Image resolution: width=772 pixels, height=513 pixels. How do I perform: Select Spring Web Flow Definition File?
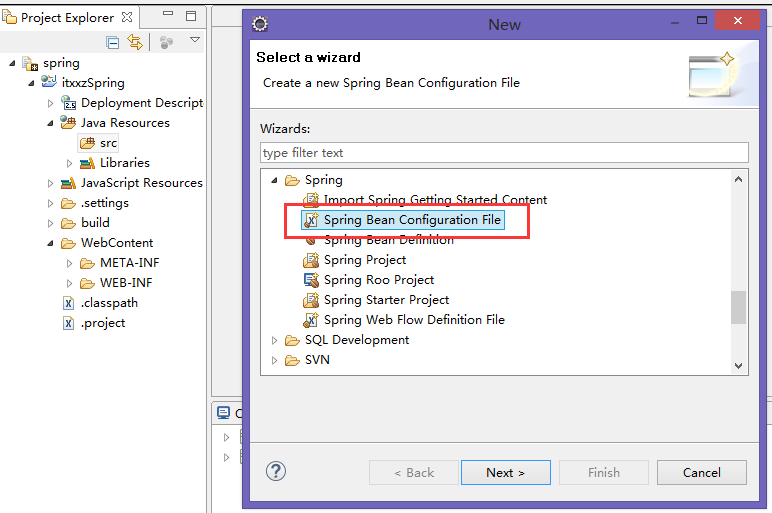[414, 320]
